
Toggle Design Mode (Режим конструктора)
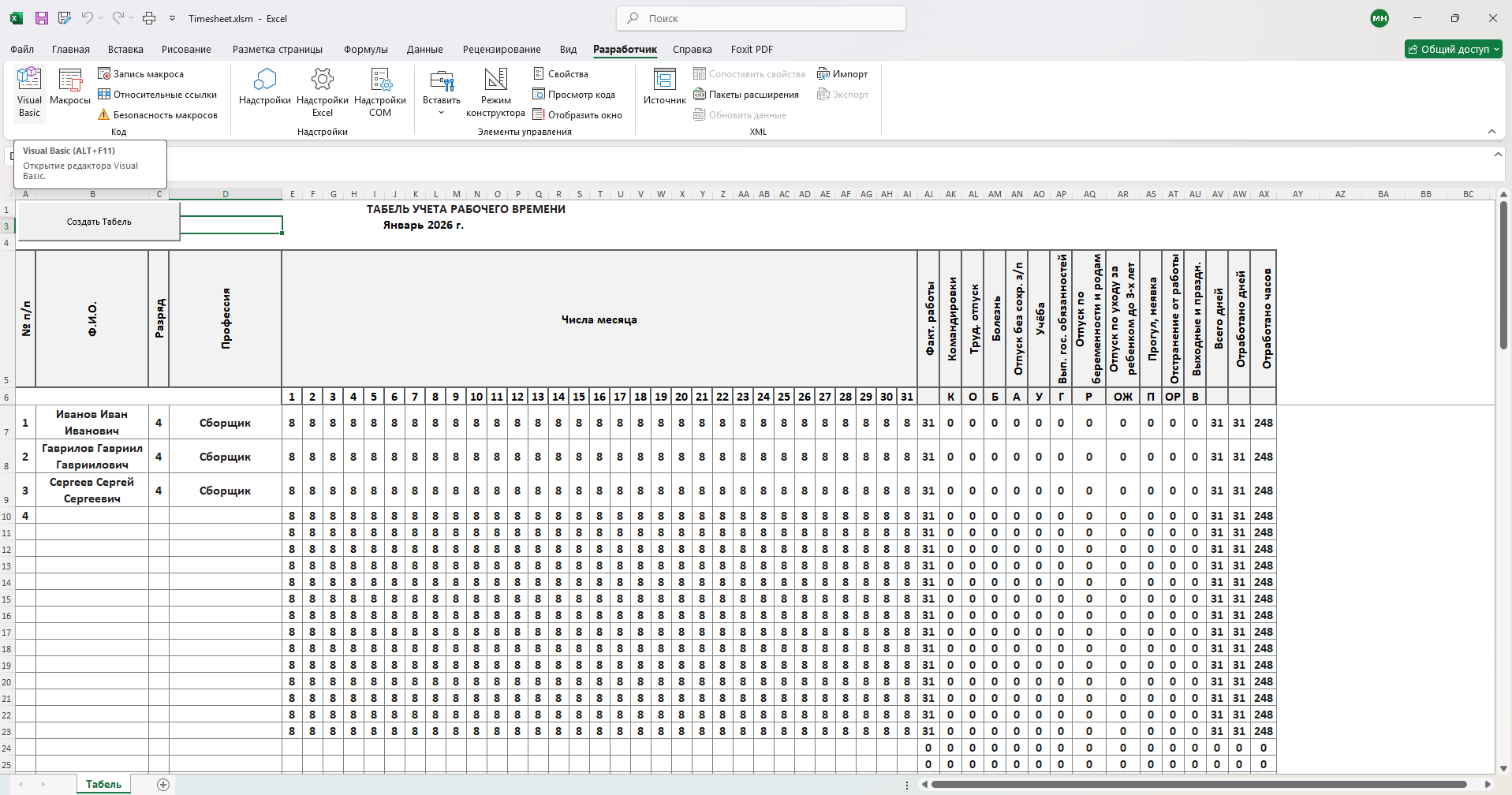click(495, 92)
